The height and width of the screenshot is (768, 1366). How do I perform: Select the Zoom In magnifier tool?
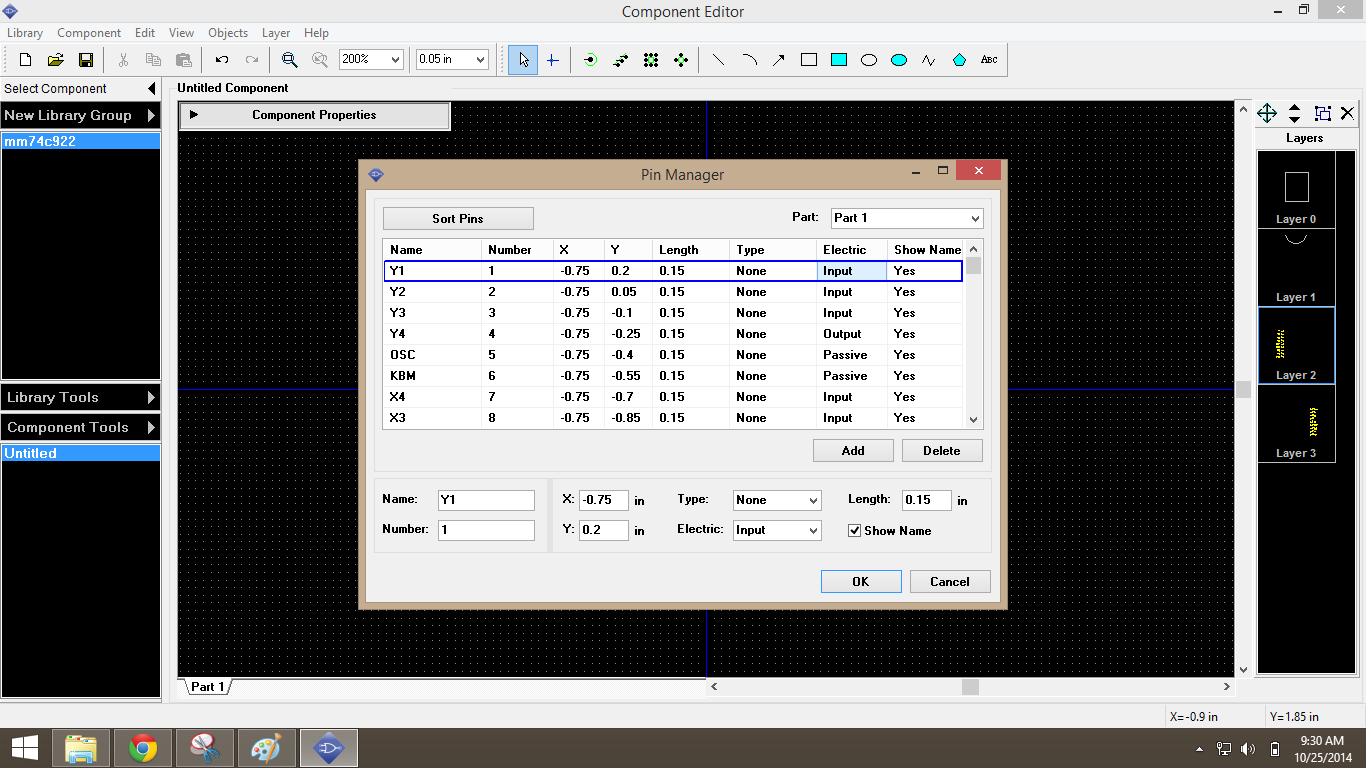pyautogui.click(x=289, y=60)
